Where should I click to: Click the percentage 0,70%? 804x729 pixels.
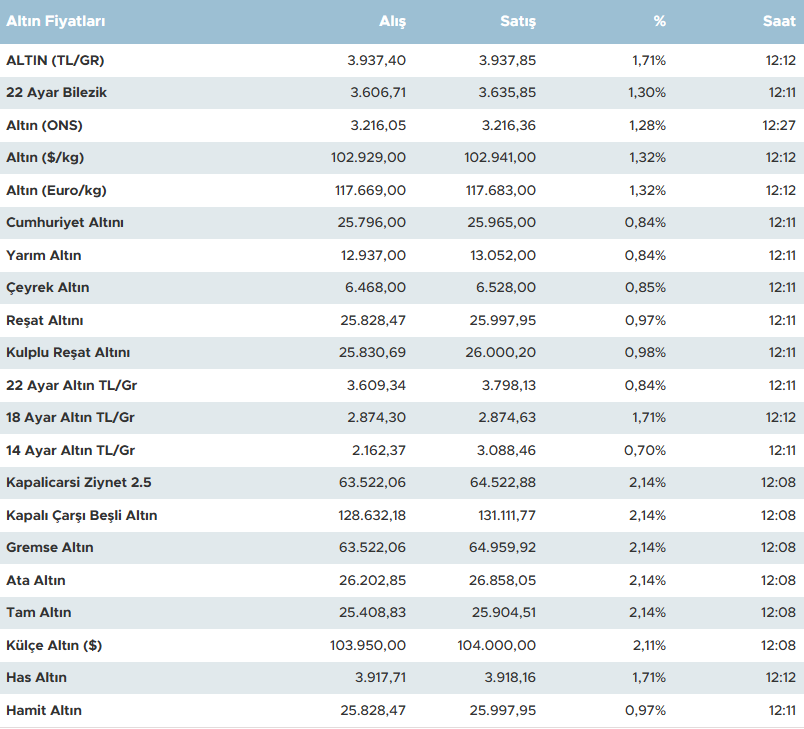(x=645, y=451)
